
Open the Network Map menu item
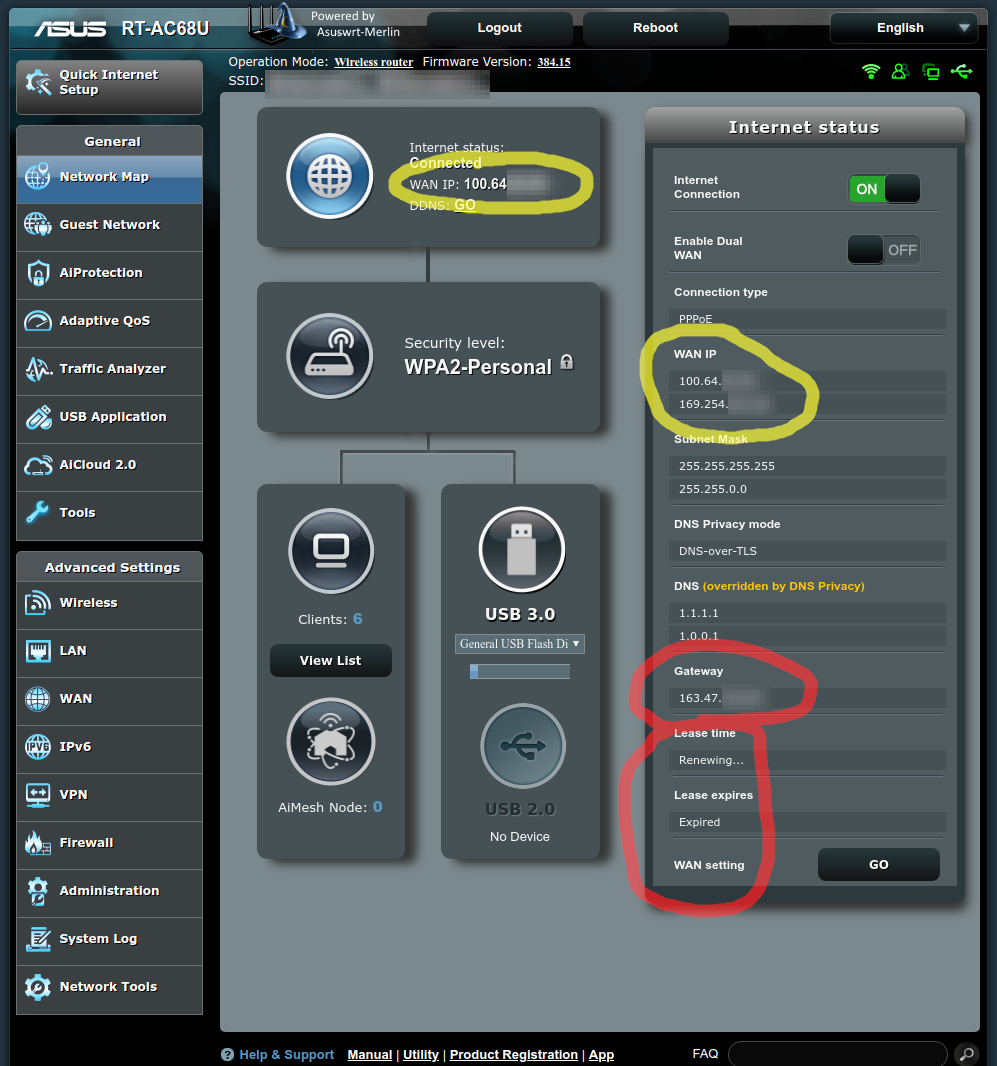click(x=109, y=177)
